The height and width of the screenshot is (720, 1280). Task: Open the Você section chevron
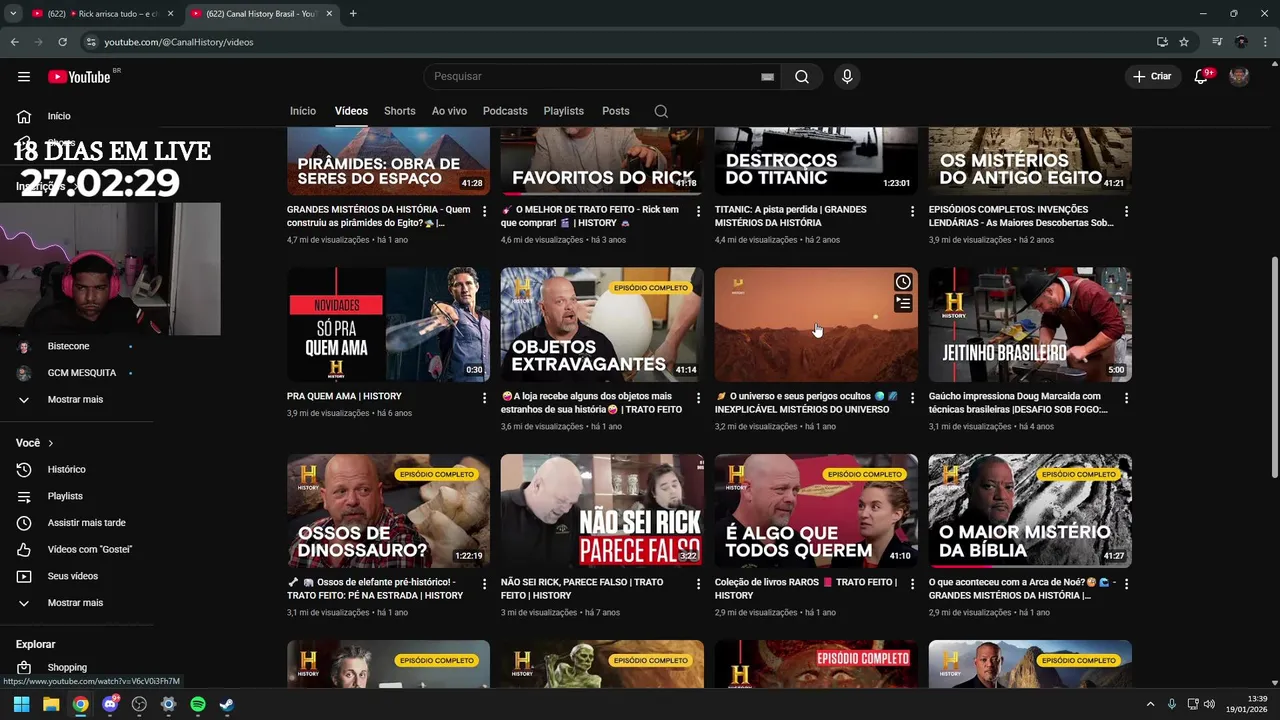50,443
